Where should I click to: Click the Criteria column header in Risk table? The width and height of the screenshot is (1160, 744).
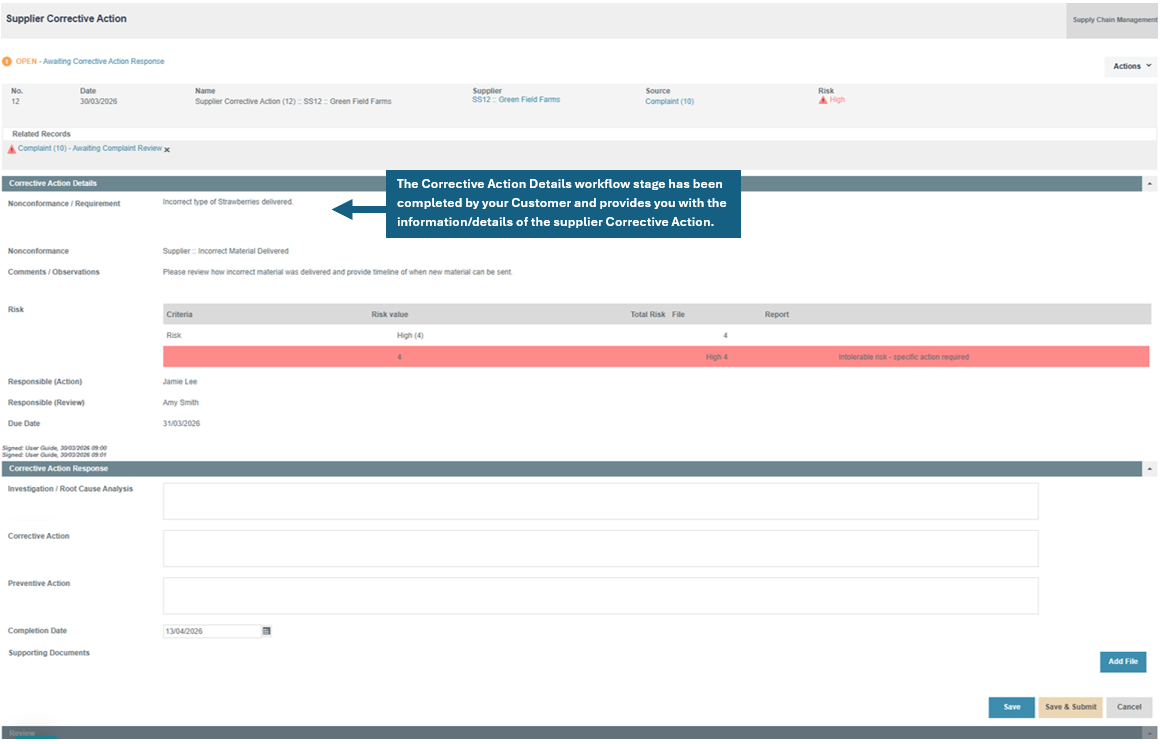coord(180,315)
